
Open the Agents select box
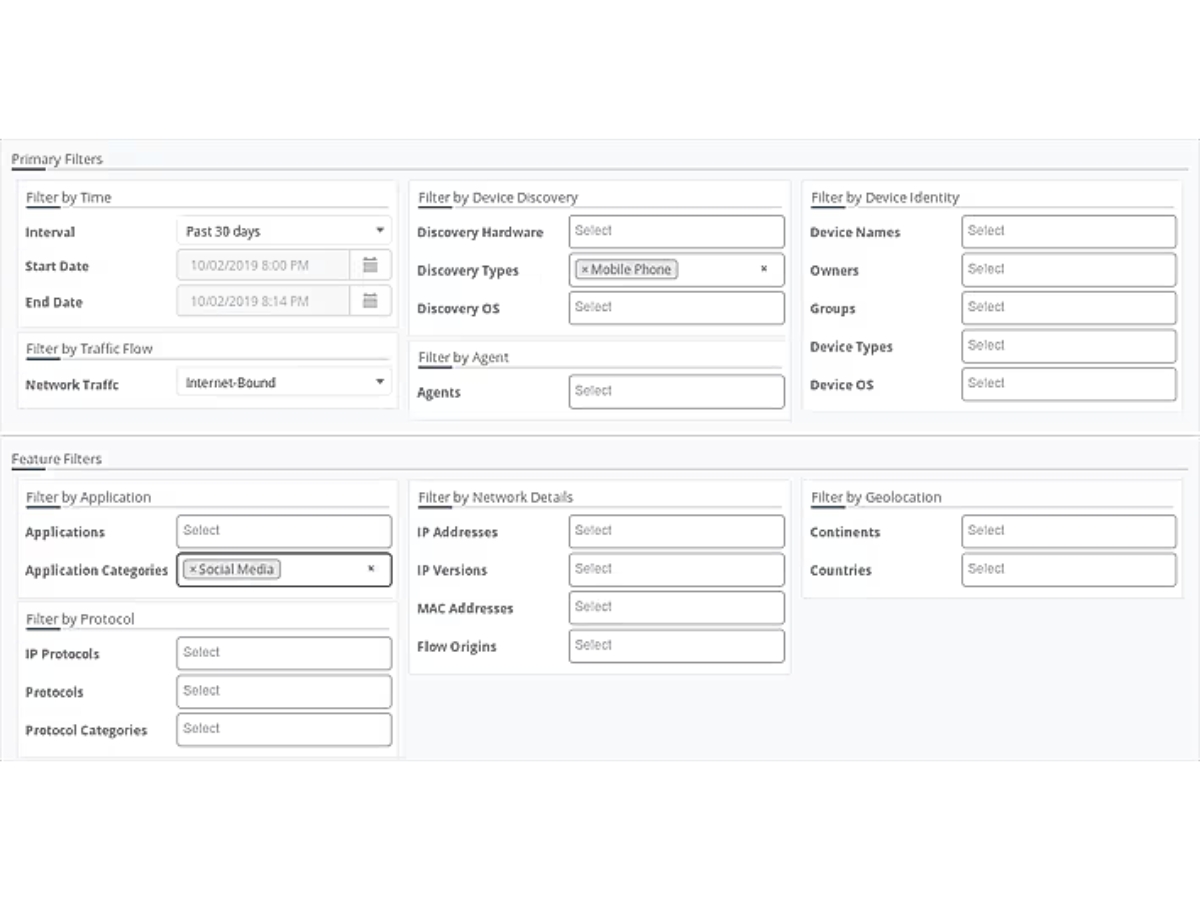click(677, 392)
